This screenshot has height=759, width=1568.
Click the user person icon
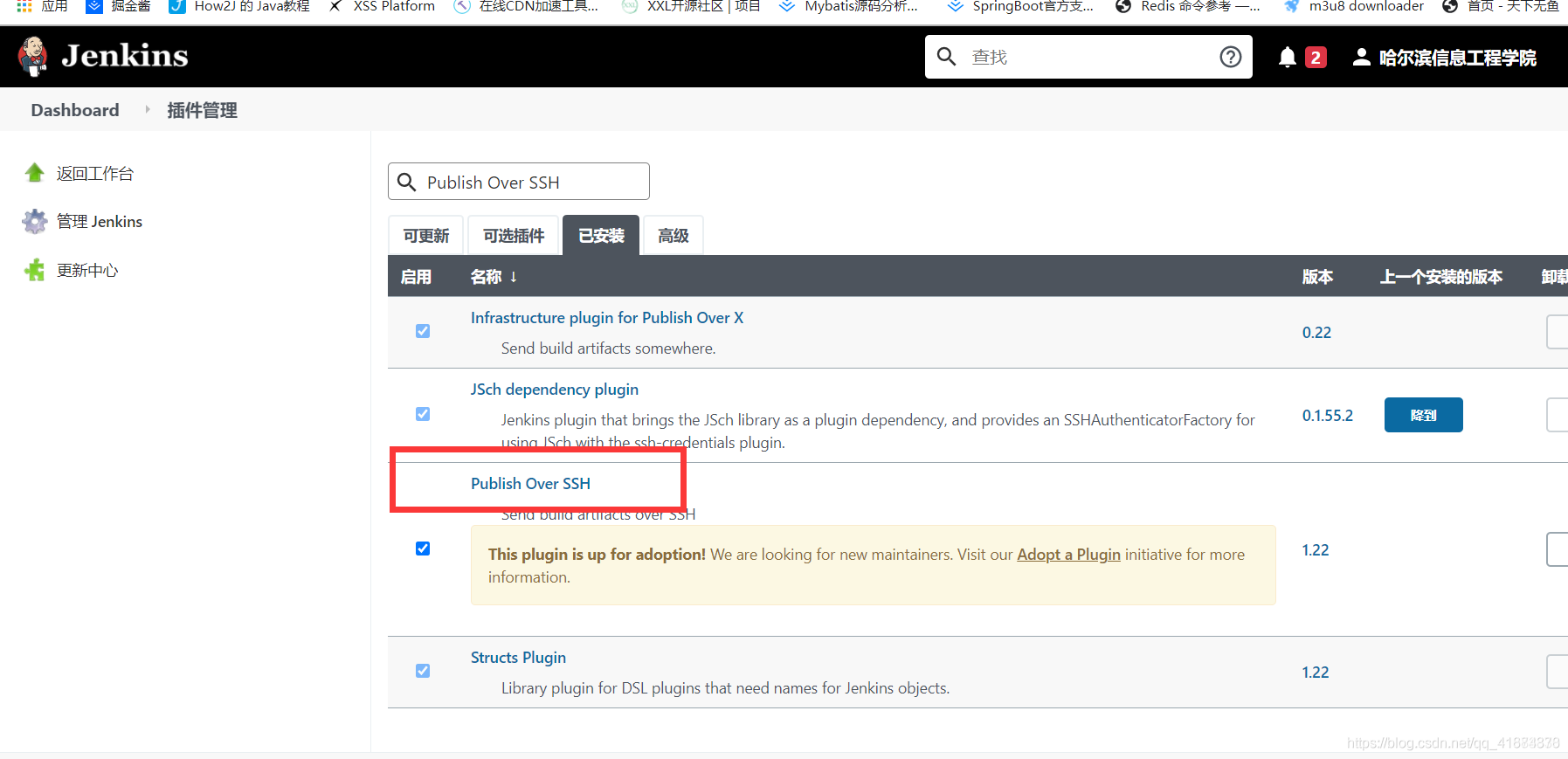[x=1361, y=58]
